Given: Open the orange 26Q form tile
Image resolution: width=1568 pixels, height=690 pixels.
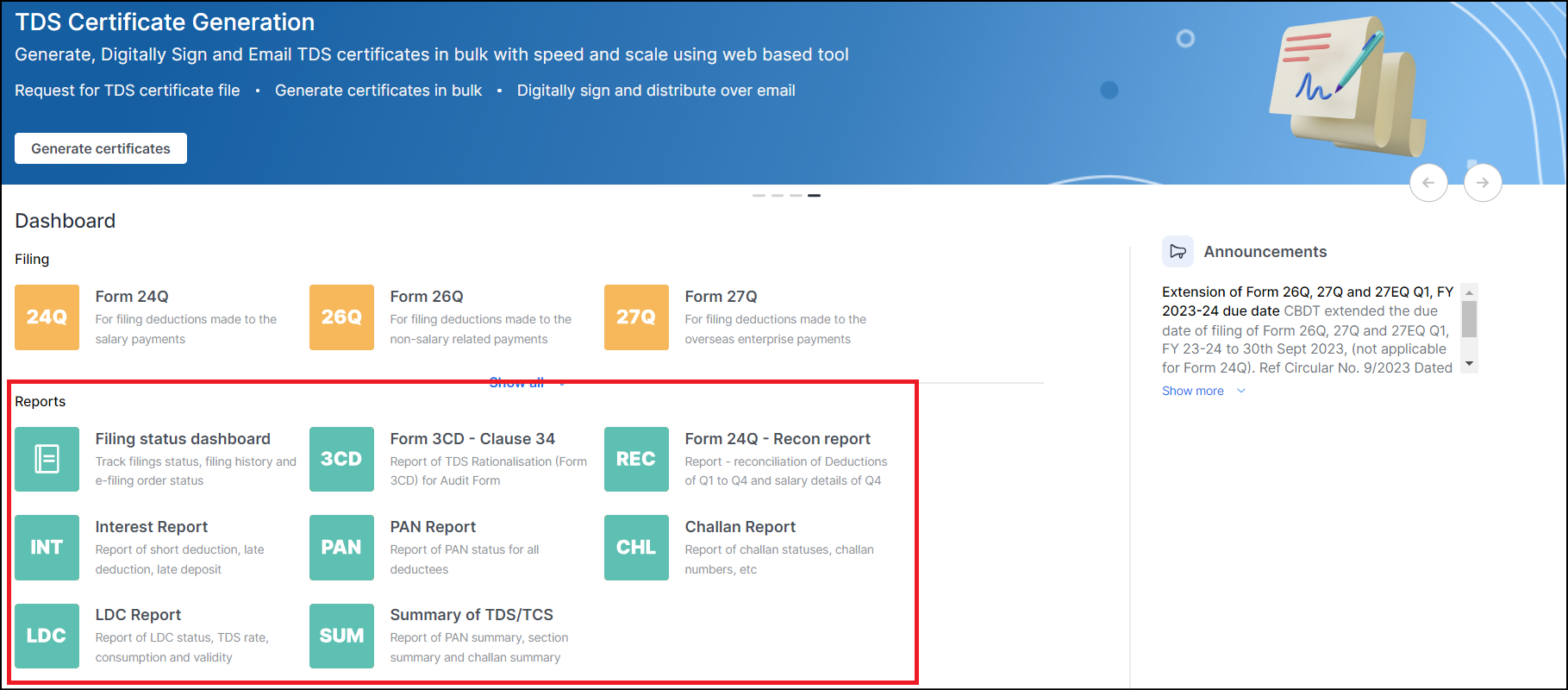Looking at the screenshot, I should coord(341,317).
